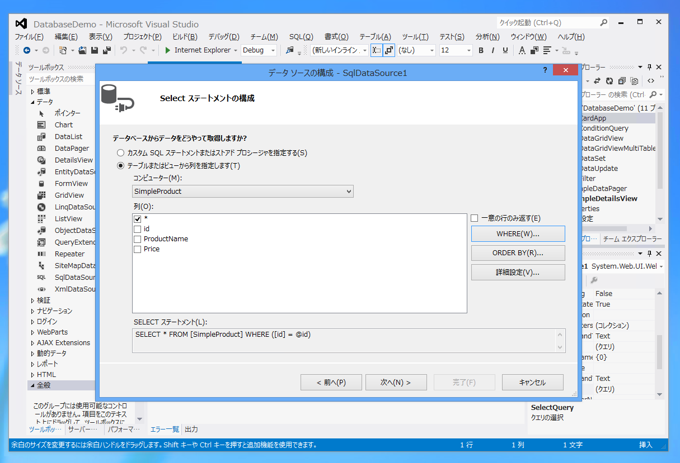Screen dimensions: 680x463
Task: Check the return only unique rows checkbox
Action: tap(474, 218)
